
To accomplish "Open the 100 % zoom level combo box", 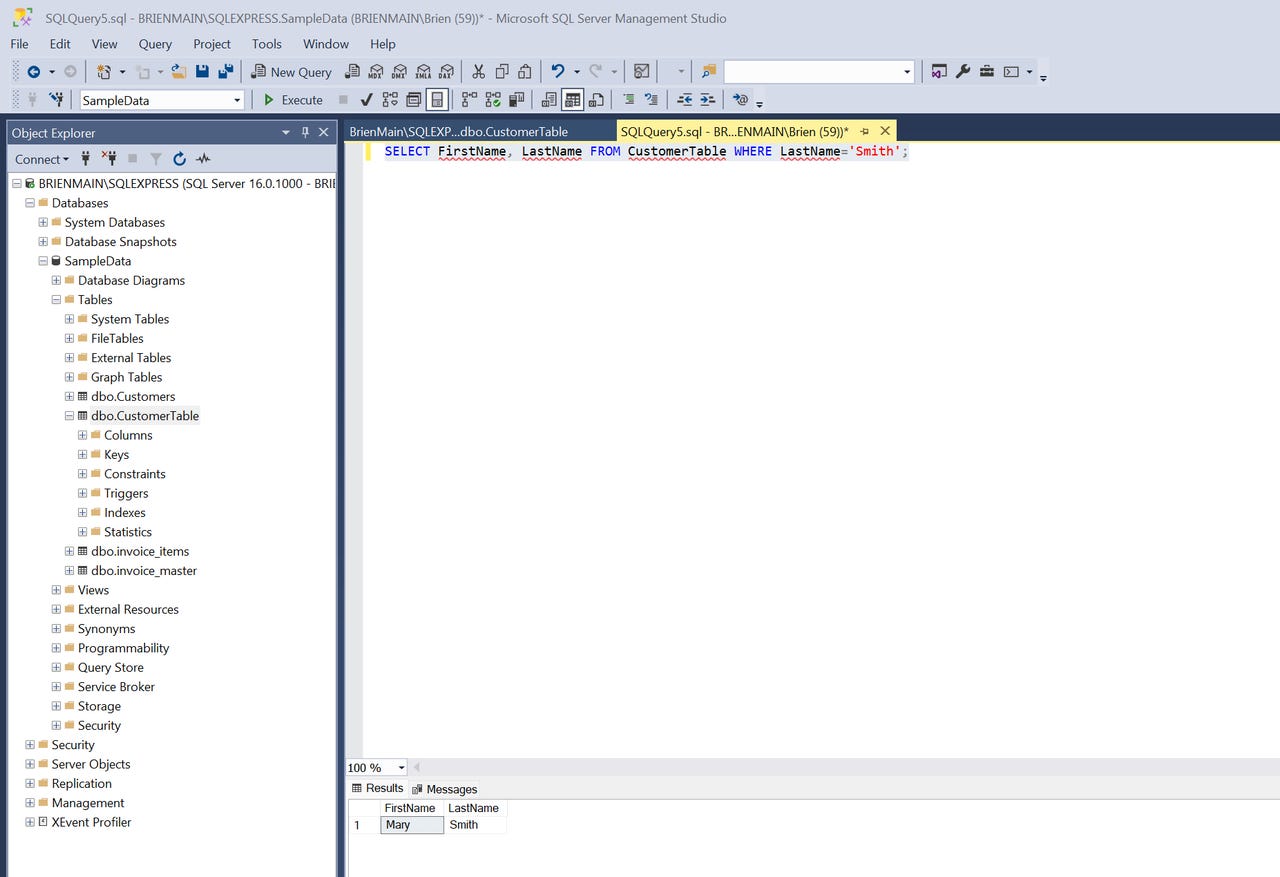I will click(x=401, y=768).
